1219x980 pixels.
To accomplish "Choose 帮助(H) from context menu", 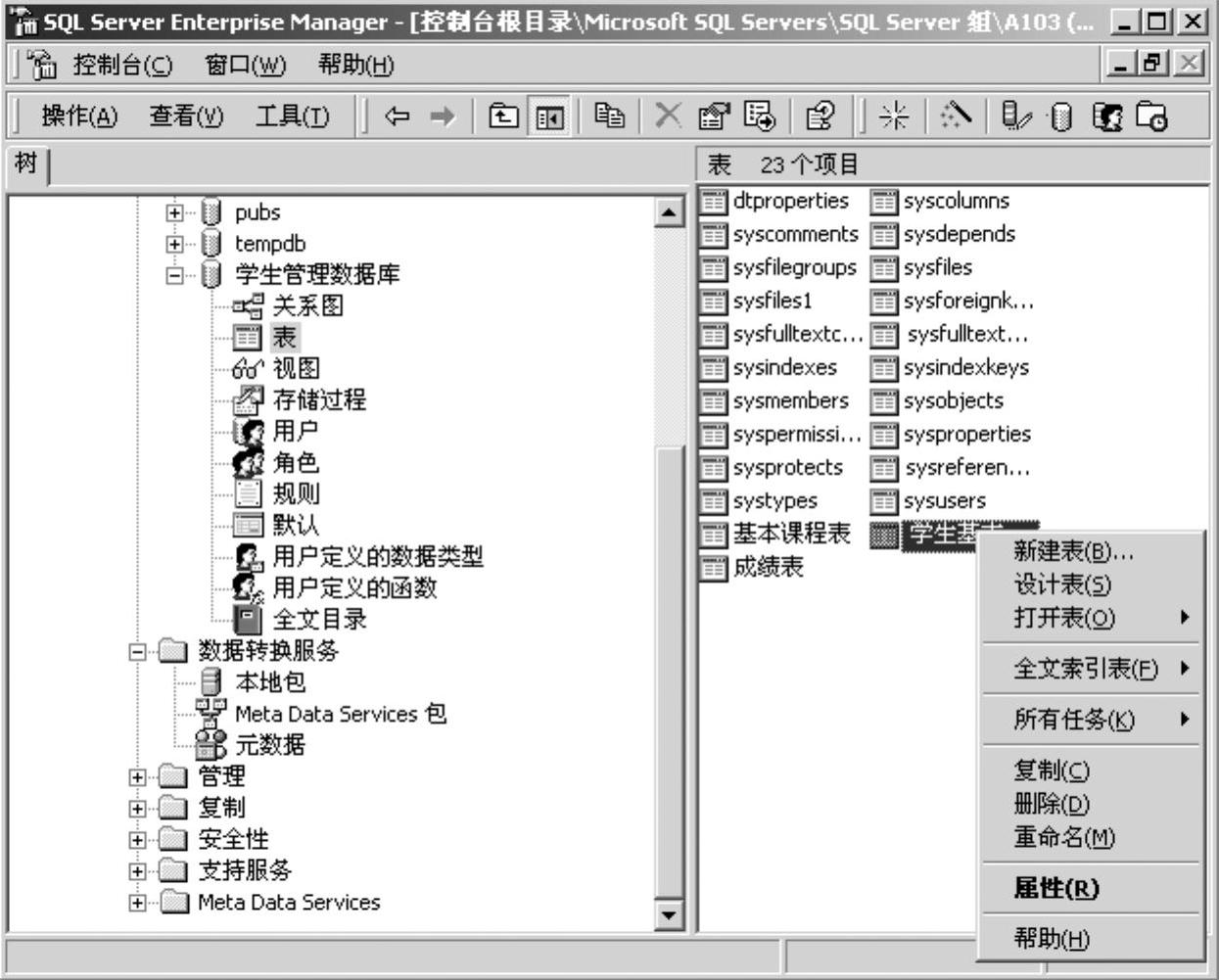I will click(1091, 939).
